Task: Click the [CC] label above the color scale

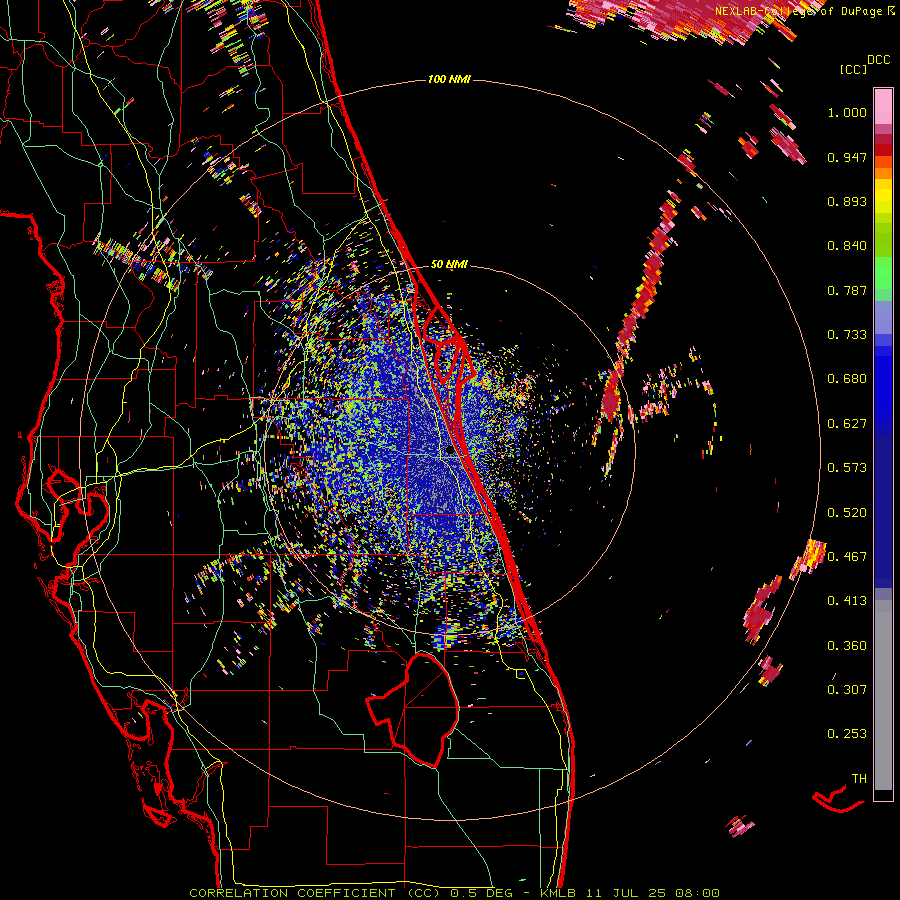Action: (853, 69)
